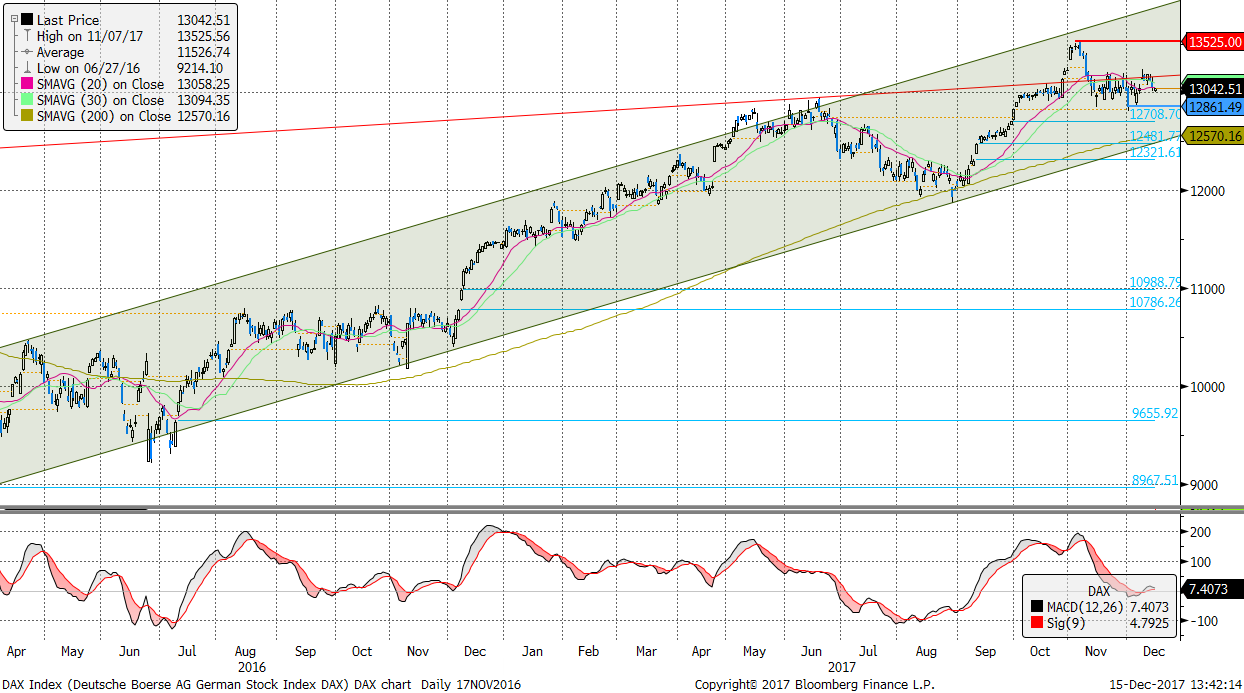The width and height of the screenshot is (1244, 693).
Task: Click the 9655.92 level label
Action: click(1157, 413)
